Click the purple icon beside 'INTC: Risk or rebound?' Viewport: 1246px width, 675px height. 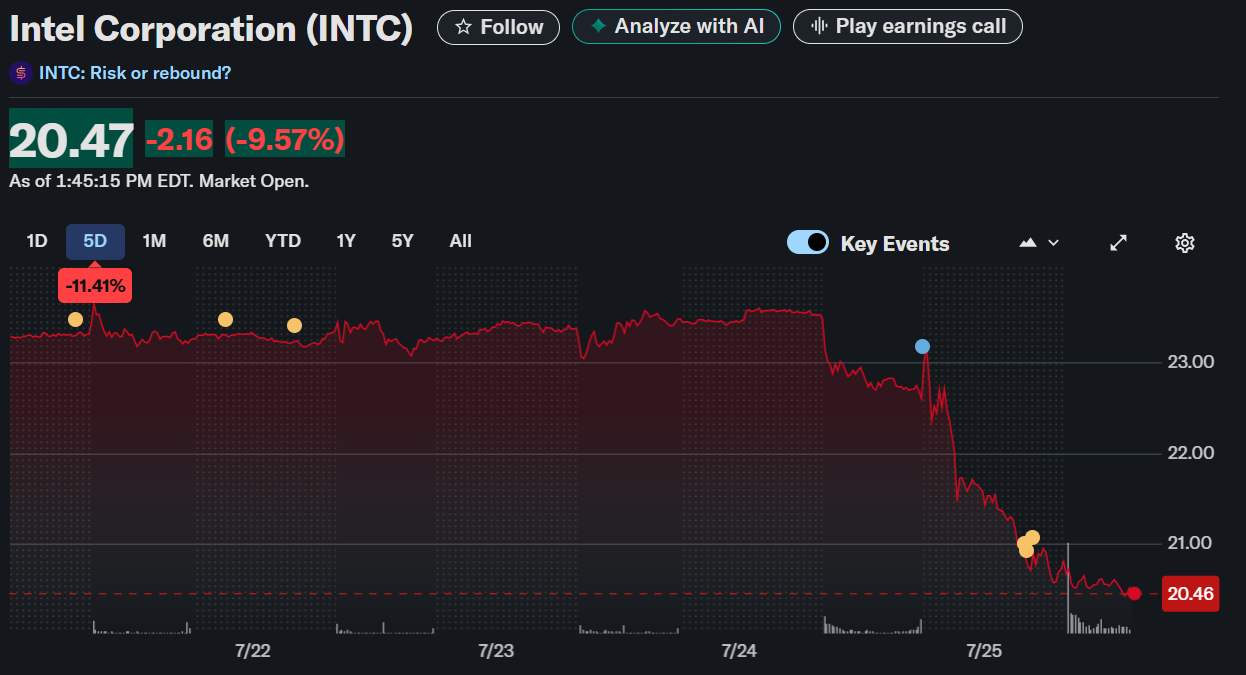click(x=20, y=73)
